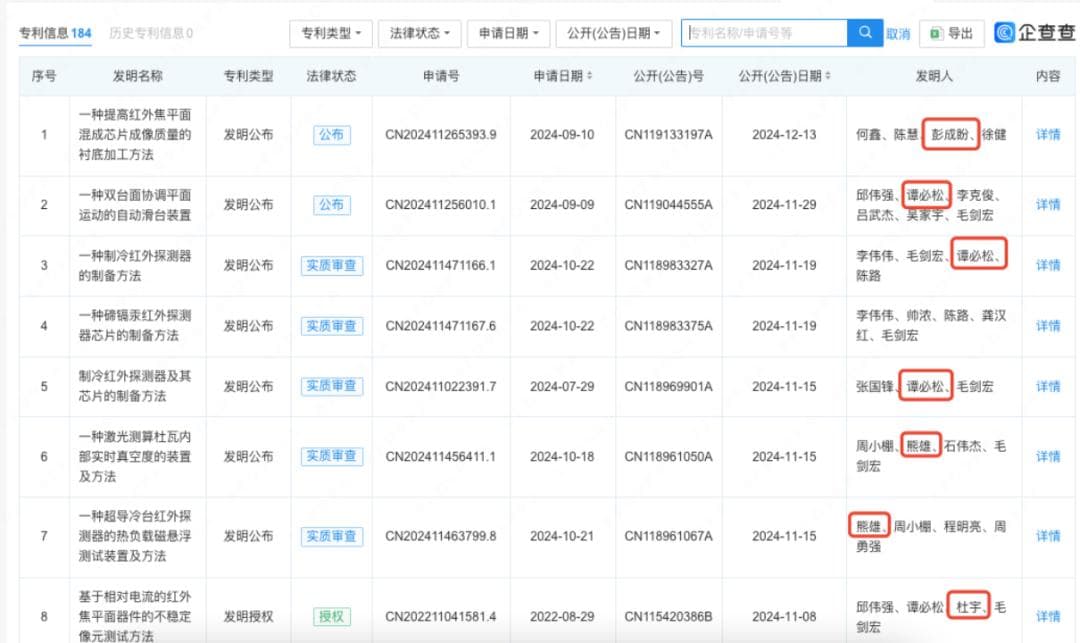Open 详情 for patent row 3

pyautogui.click(x=1048, y=265)
